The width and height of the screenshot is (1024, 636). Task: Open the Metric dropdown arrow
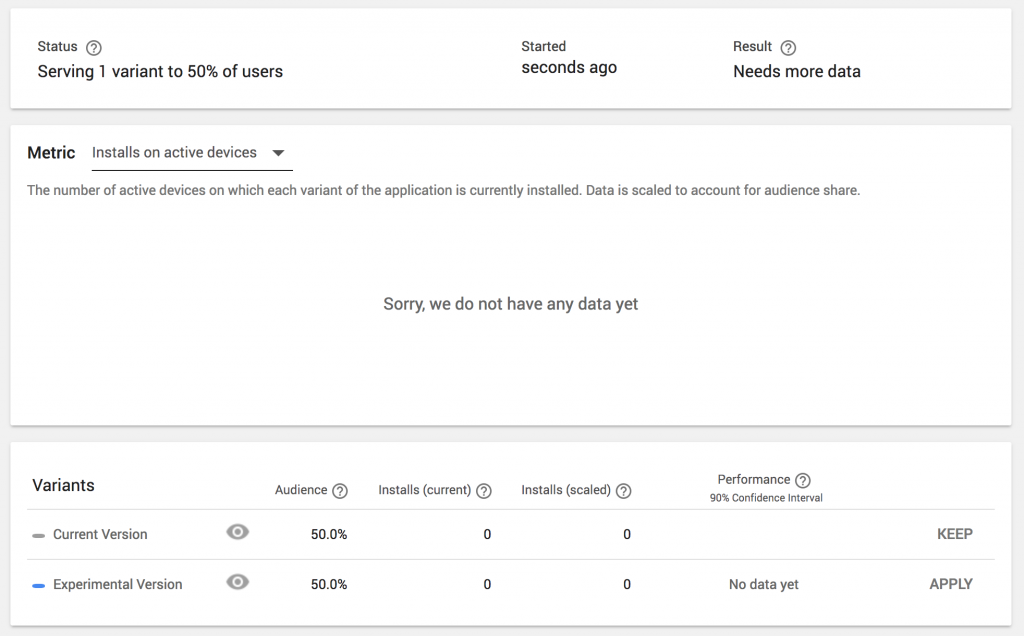tap(279, 153)
